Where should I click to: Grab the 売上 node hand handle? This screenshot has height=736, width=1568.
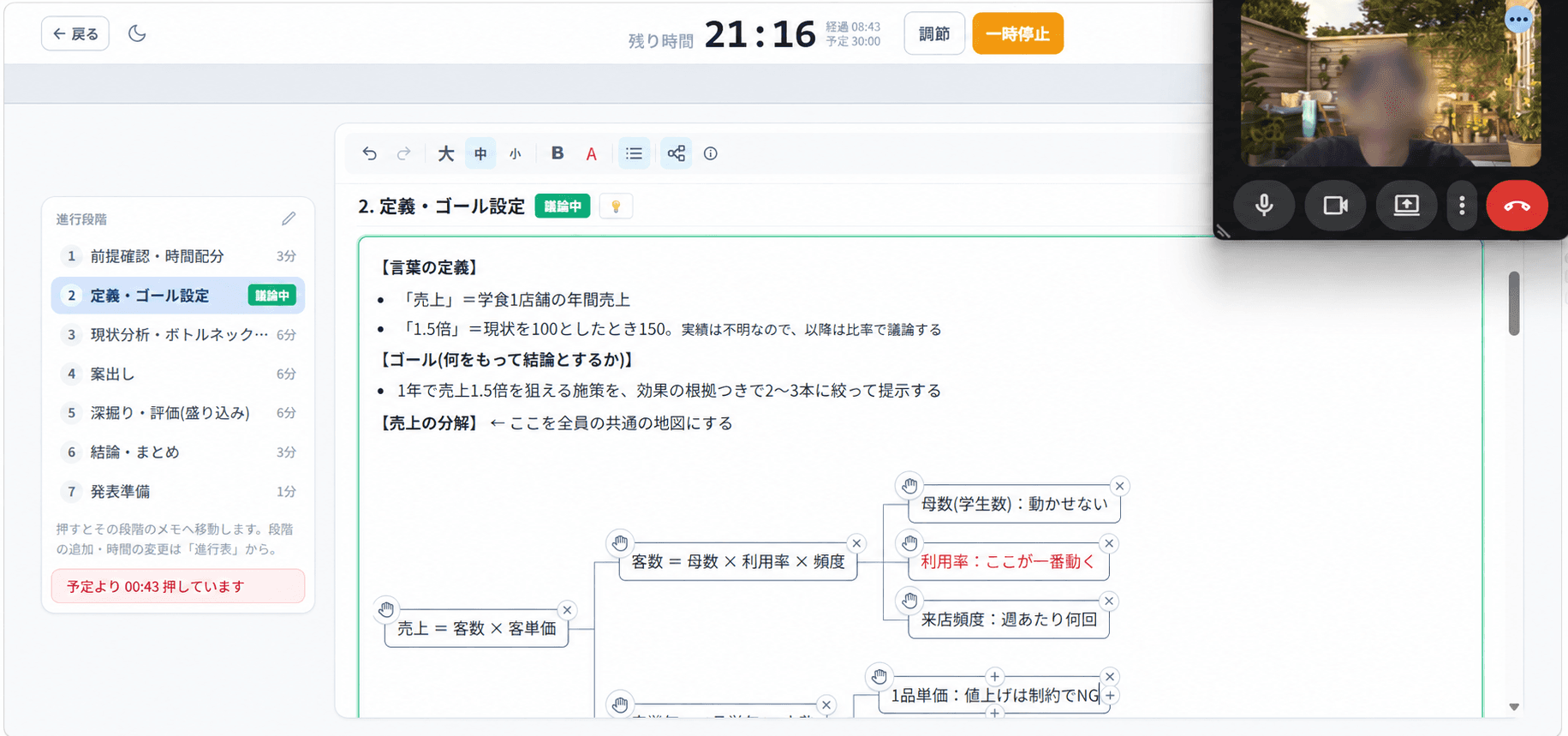pyautogui.click(x=386, y=610)
